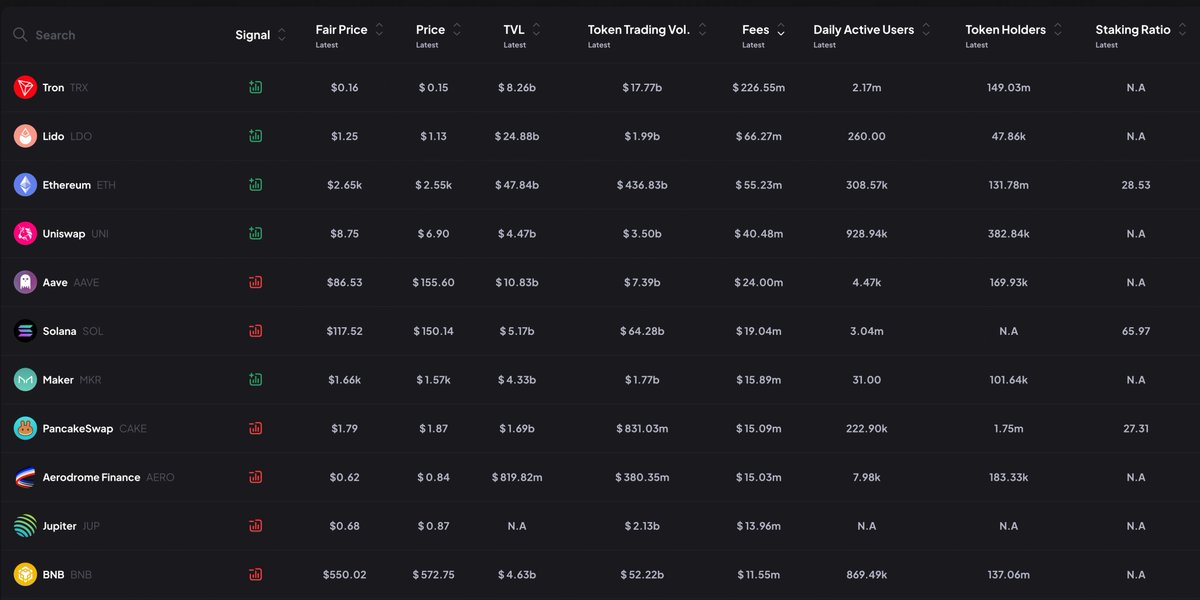Toggle sort on the Fees column
The image size is (1200, 600).
[x=781, y=30]
